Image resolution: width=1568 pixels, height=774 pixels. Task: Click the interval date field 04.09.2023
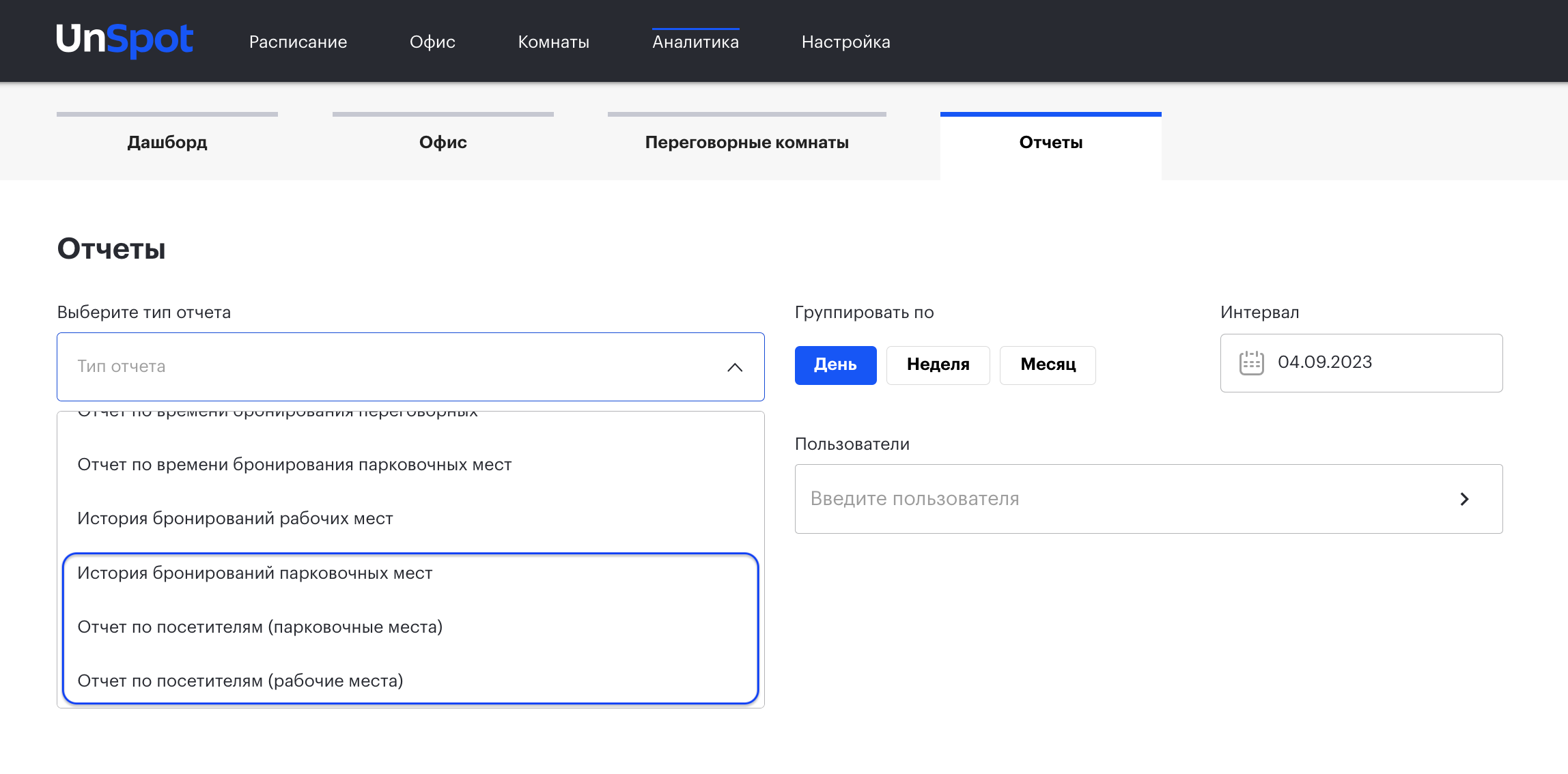(x=1362, y=362)
